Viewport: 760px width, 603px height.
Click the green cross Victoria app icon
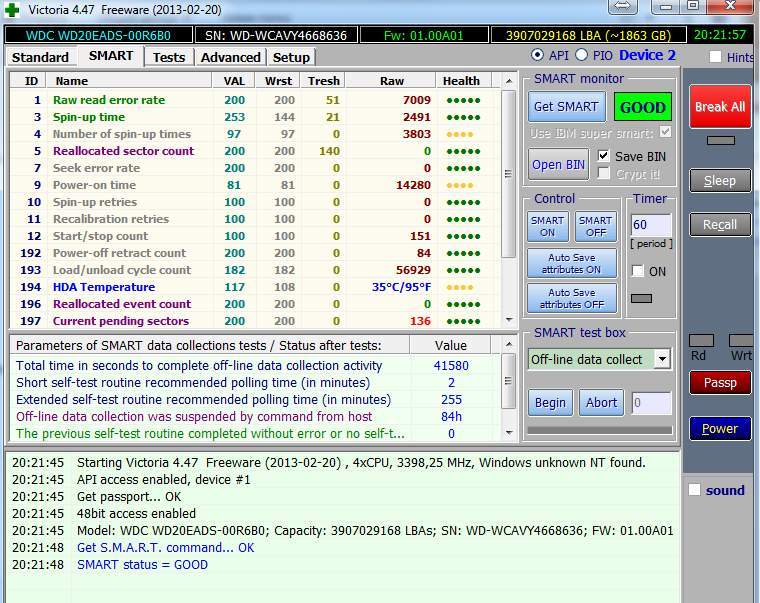click(12, 9)
